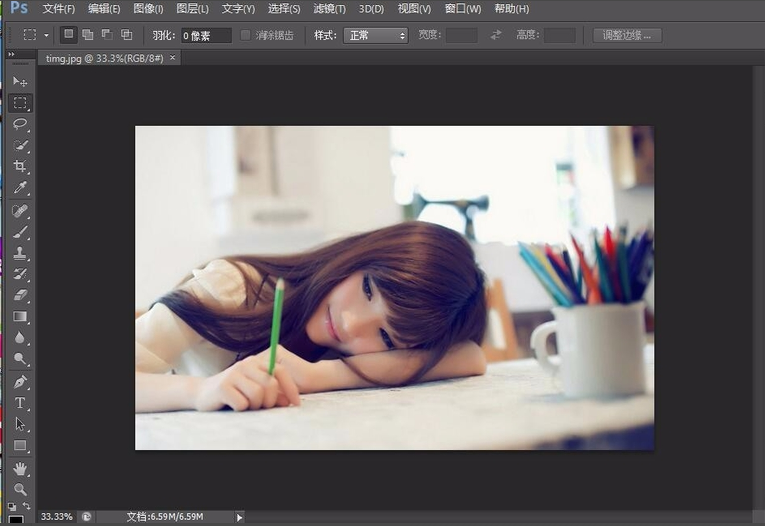This screenshot has width=765, height=526.
Task: Expand the status bar document info arrow
Action: click(239, 517)
